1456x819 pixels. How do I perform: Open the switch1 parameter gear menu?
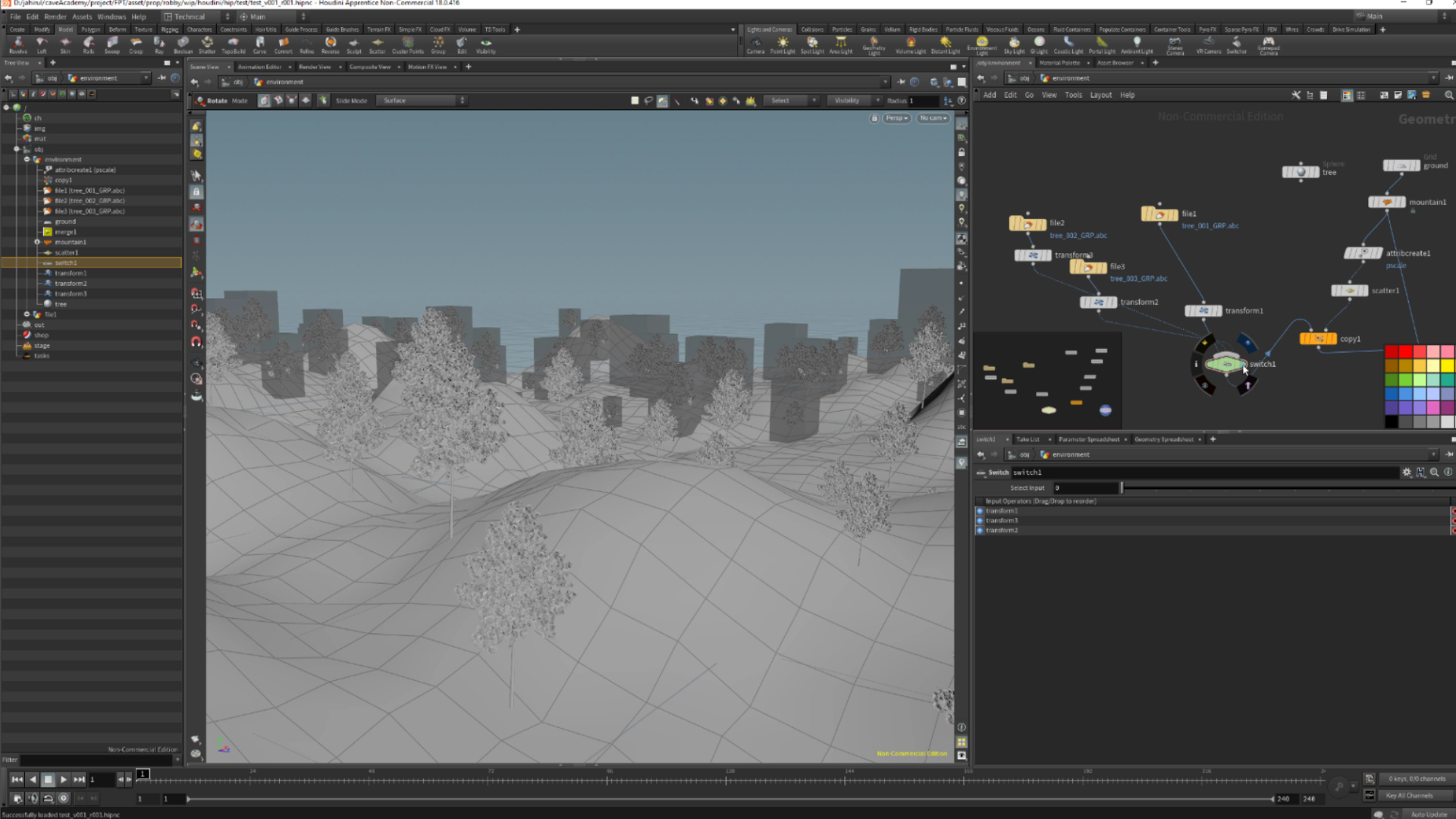pyautogui.click(x=1407, y=472)
